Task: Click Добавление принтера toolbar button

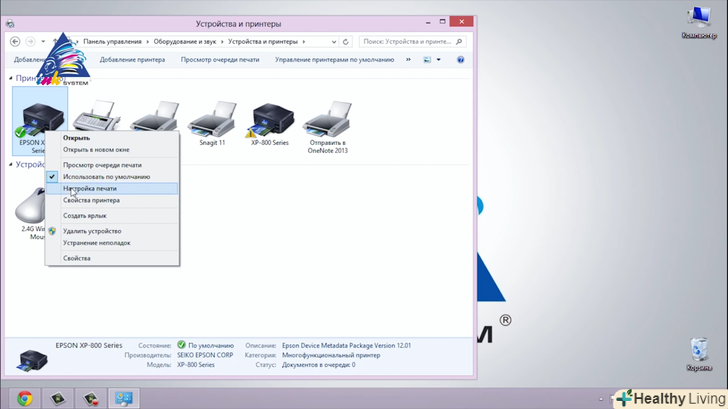Action: (132, 59)
